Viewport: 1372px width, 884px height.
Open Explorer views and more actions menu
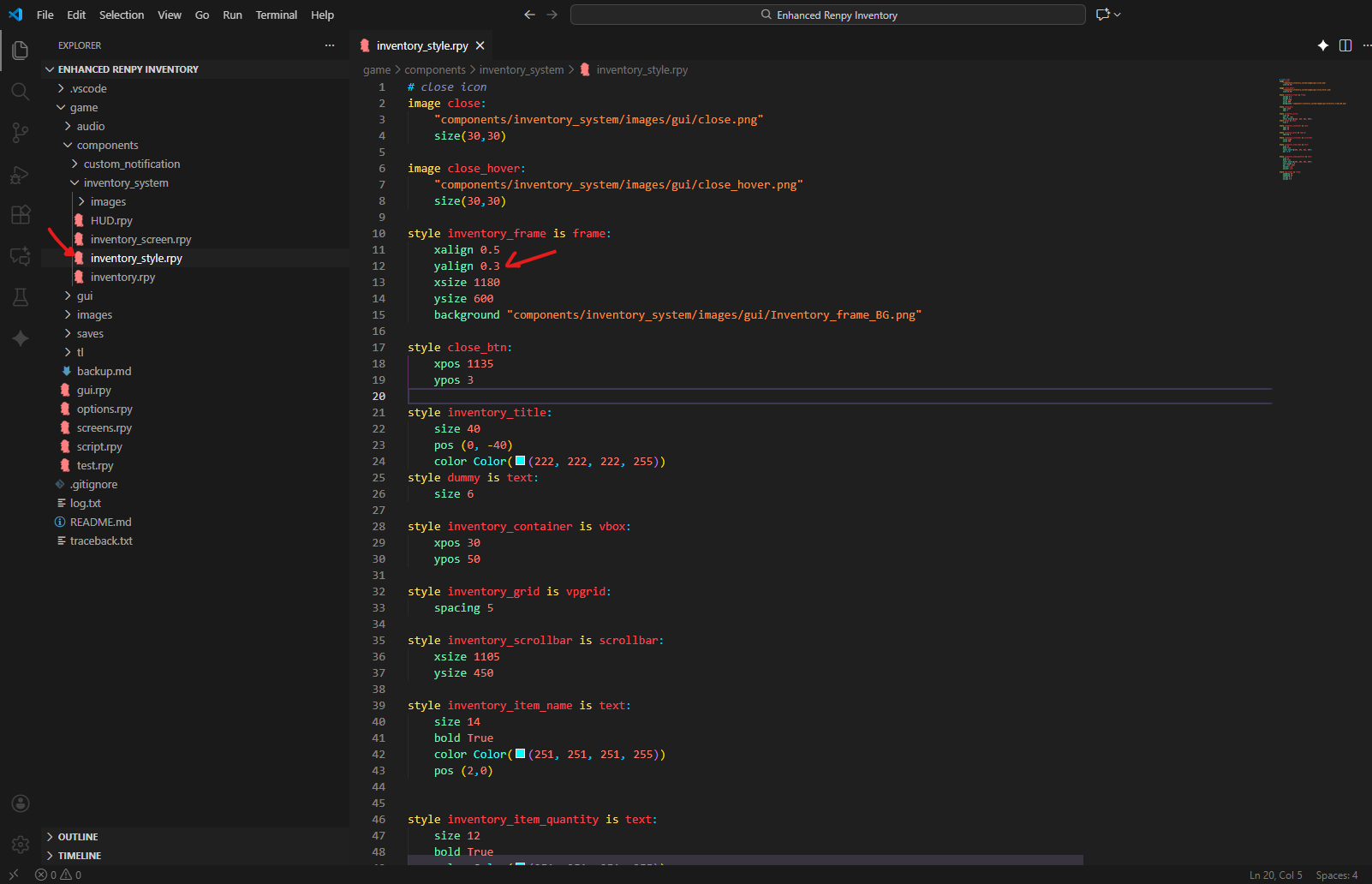(330, 45)
